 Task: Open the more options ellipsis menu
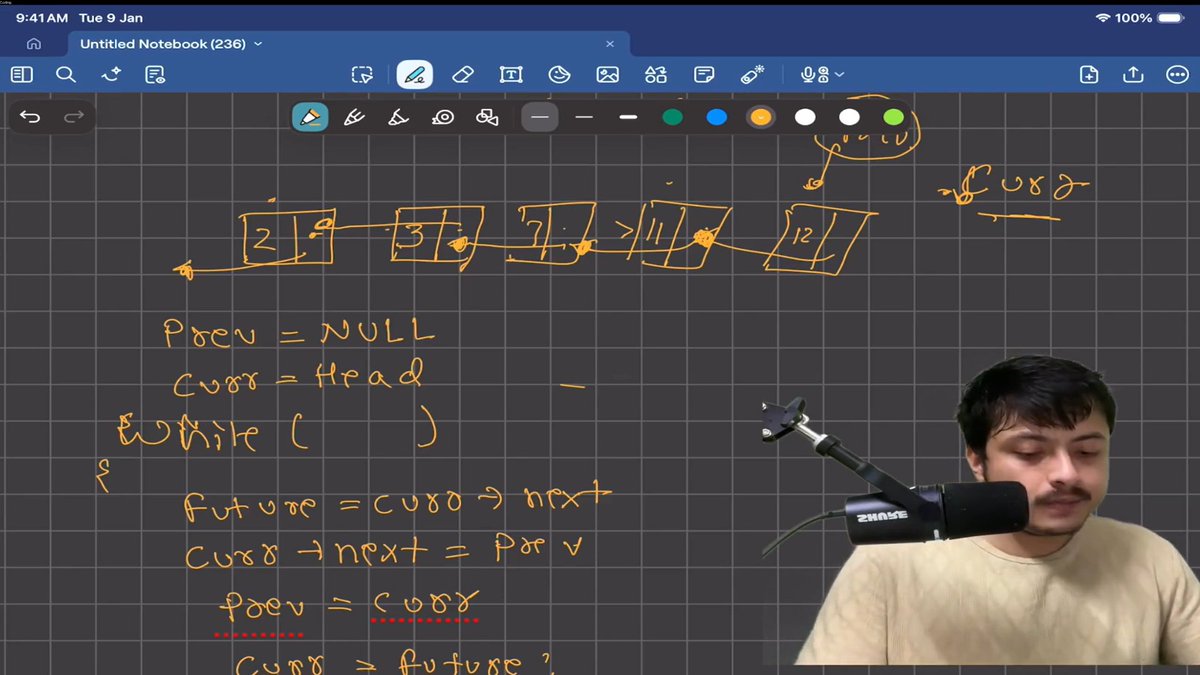pos(1177,75)
